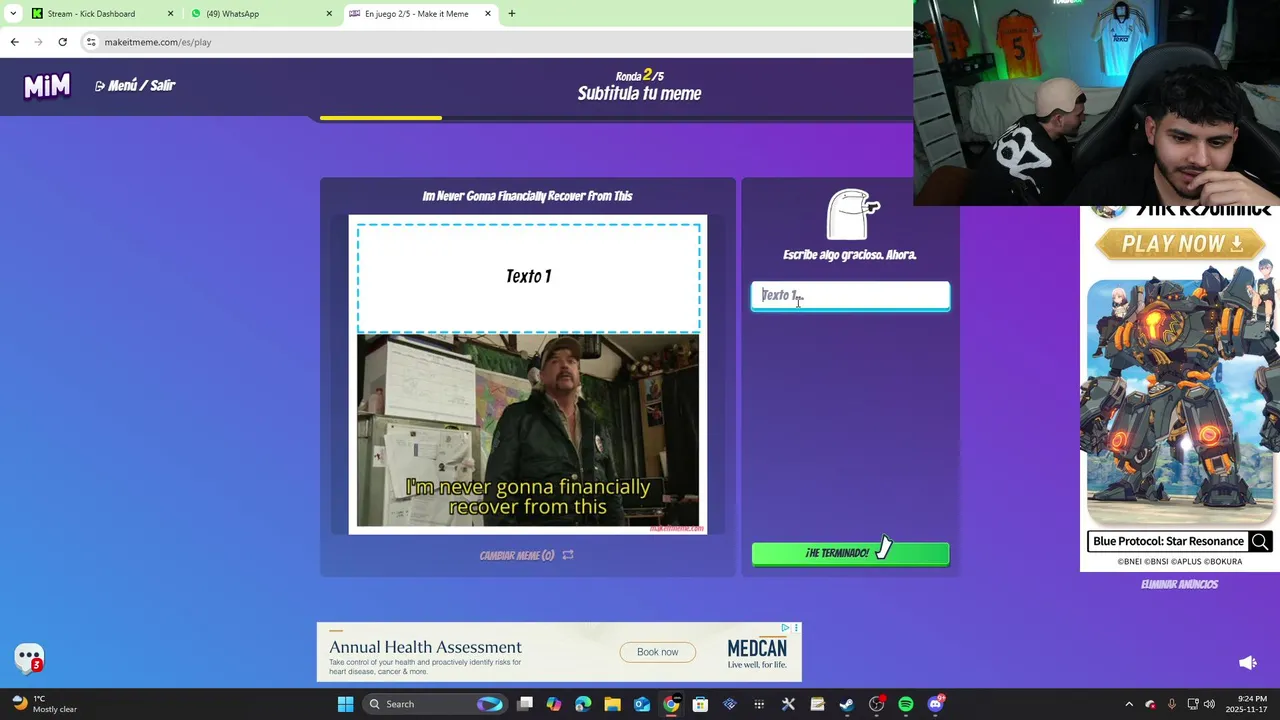The height and width of the screenshot is (720, 1280).
Task: Click the search icon in Blue Protocol ad
Action: [1260, 541]
